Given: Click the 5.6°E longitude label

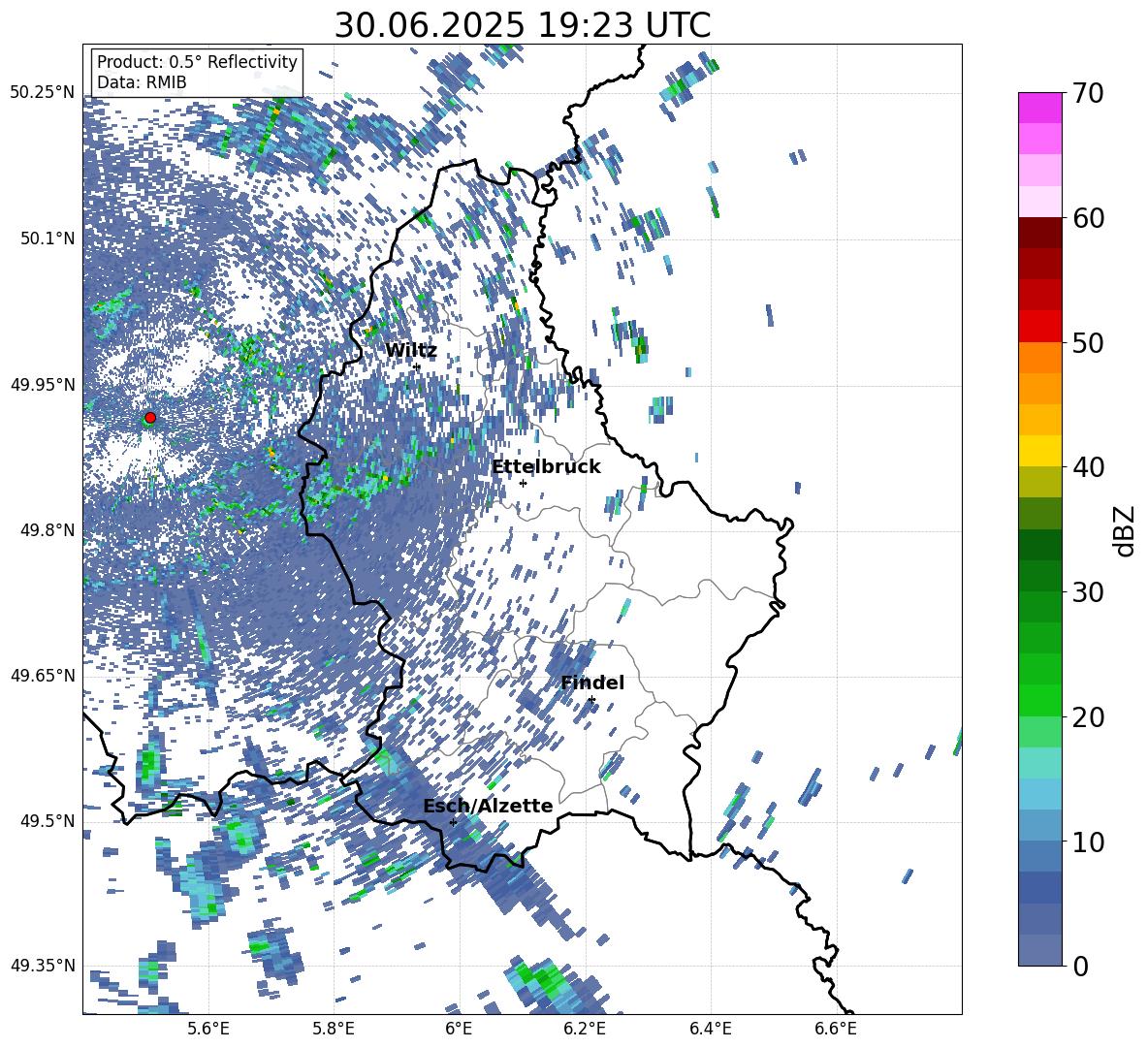Looking at the screenshot, I should click(x=208, y=1029).
